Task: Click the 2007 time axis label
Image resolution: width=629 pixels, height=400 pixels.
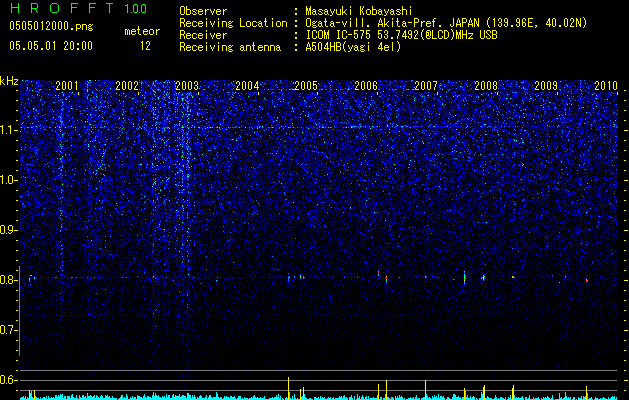Action: [426, 85]
